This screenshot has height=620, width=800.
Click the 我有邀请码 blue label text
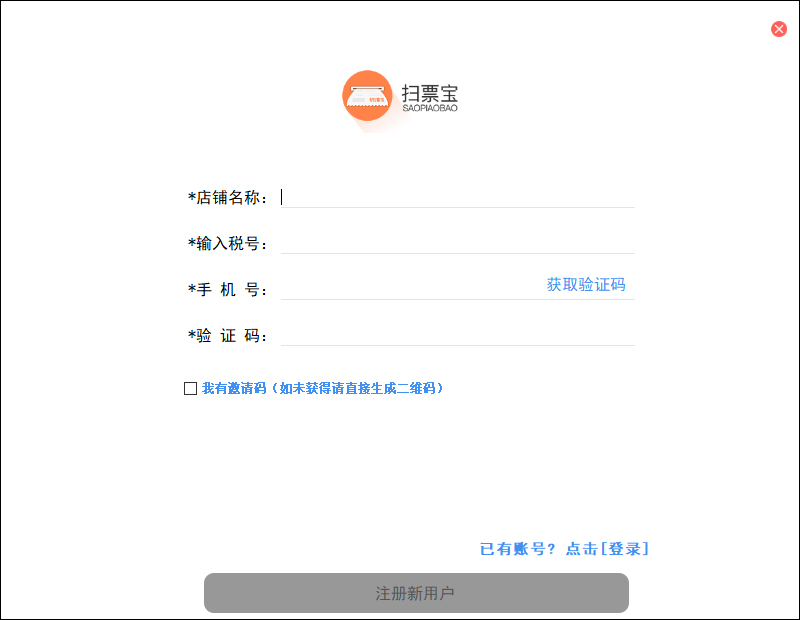(x=322, y=388)
